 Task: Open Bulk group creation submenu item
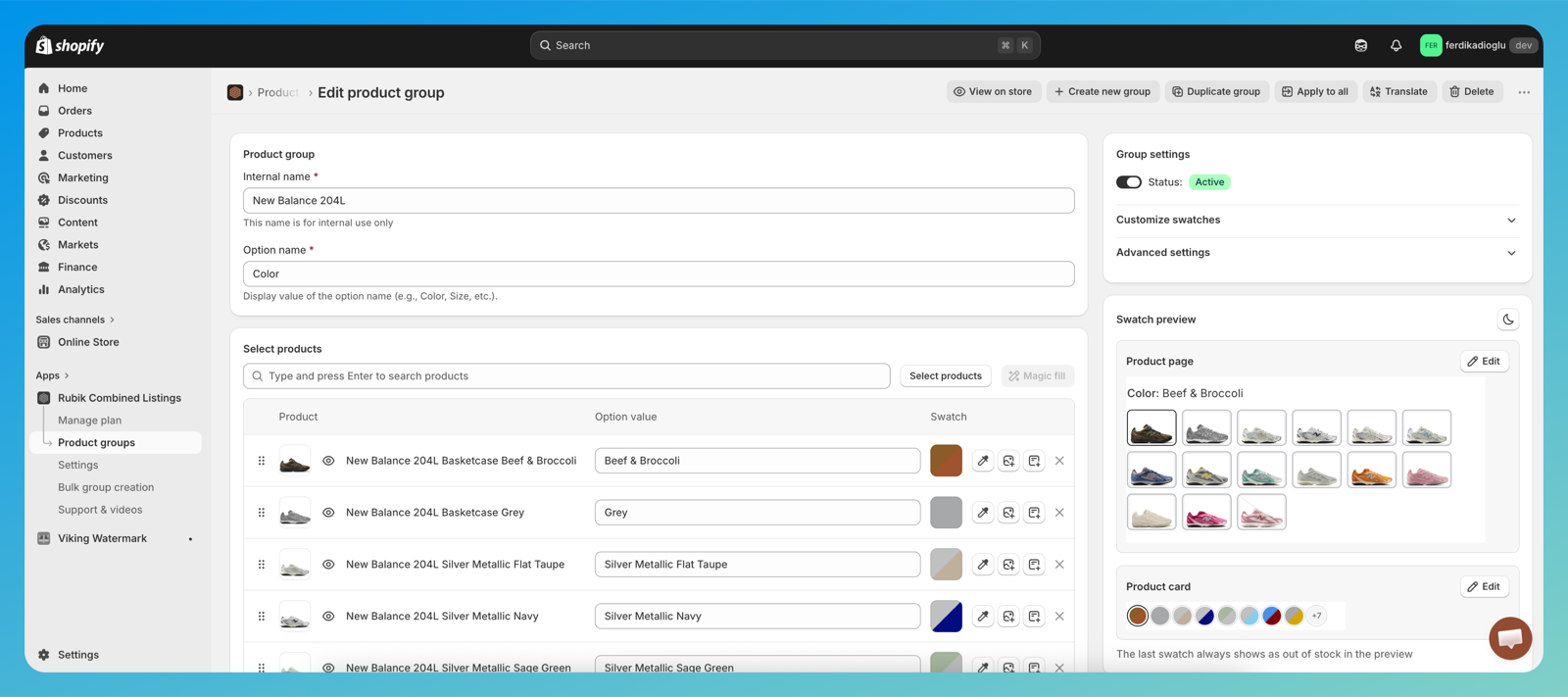(106, 487)
